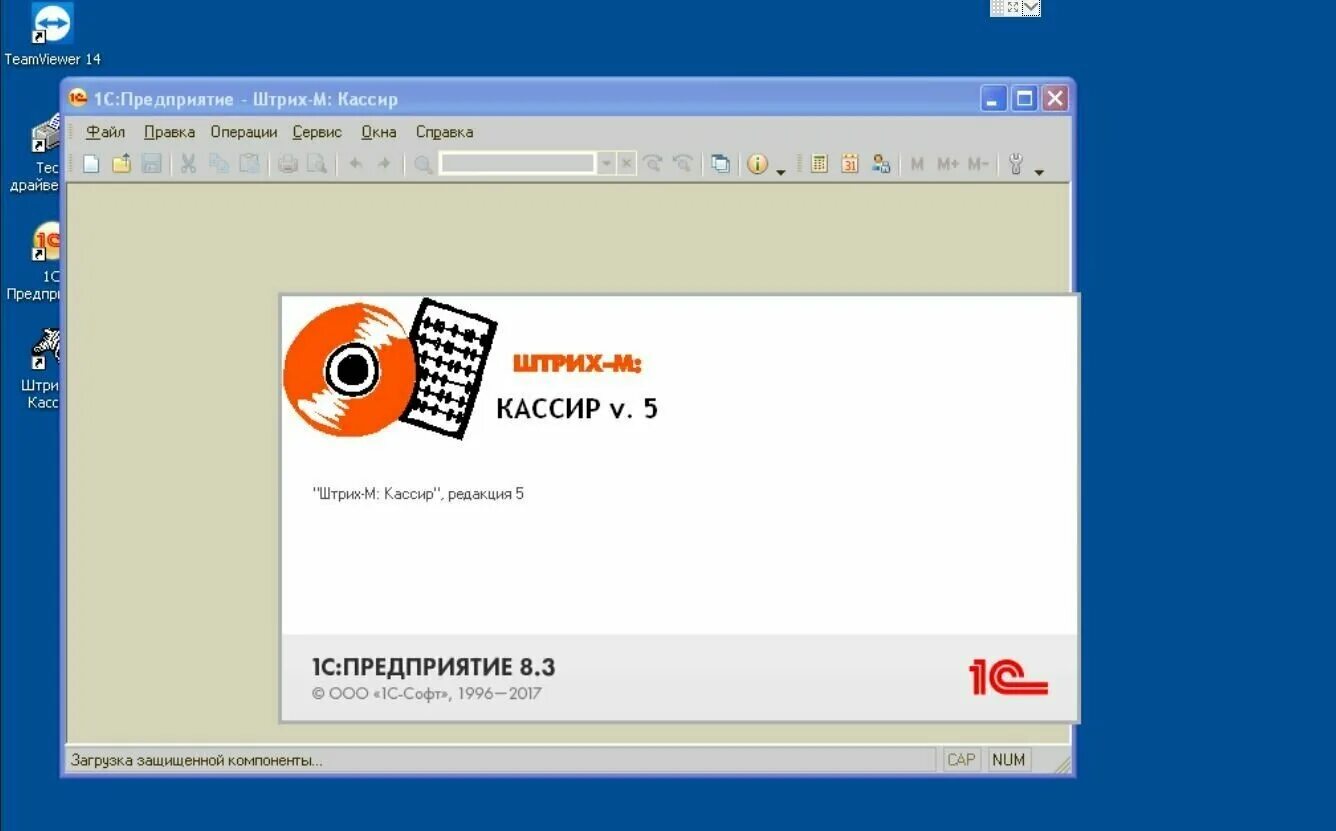Click the wrench settings toolbar icon
Viewport: 1336px width, 831px height.
coord(1015,164)
